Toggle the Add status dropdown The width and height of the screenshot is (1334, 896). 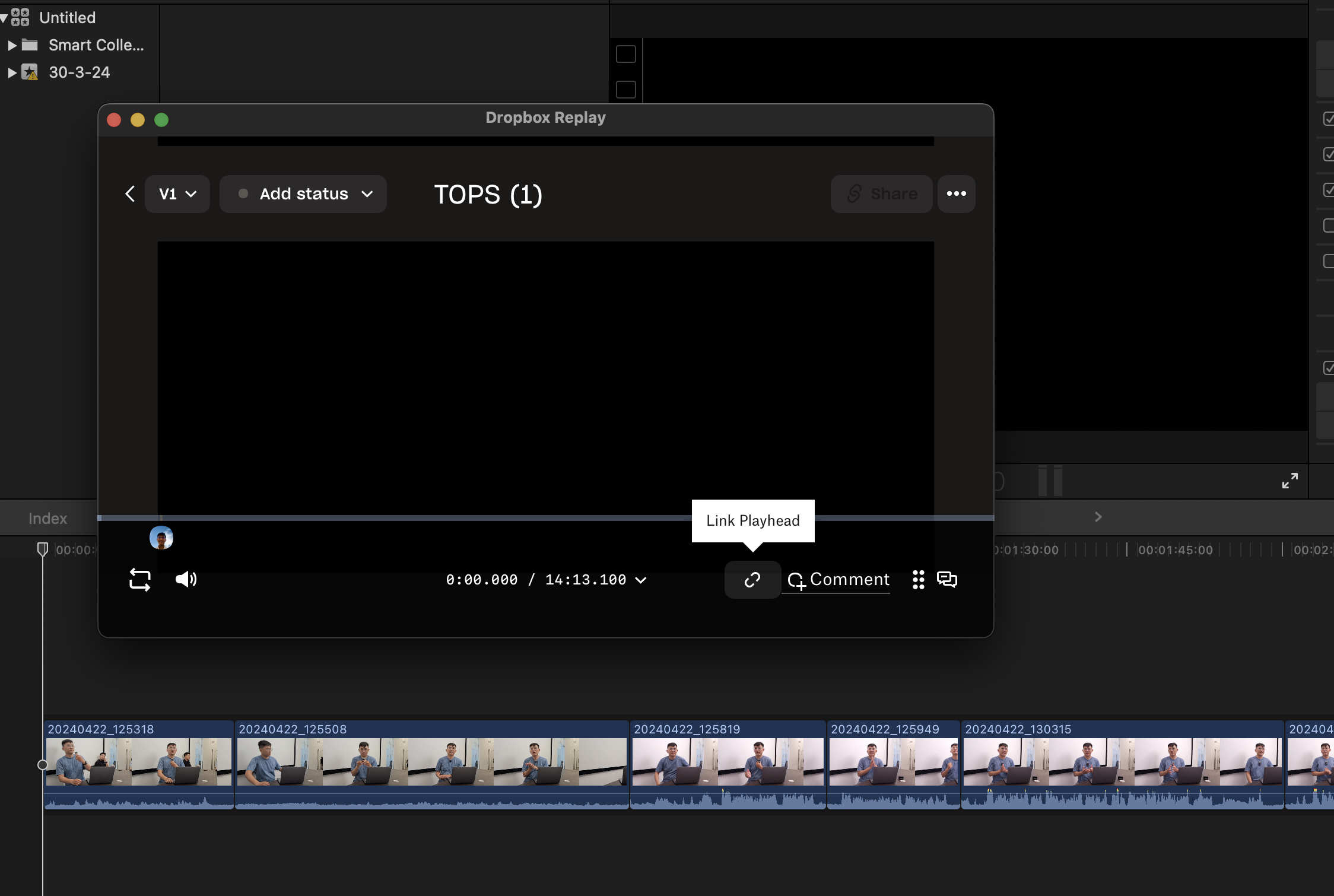point(302,194)
